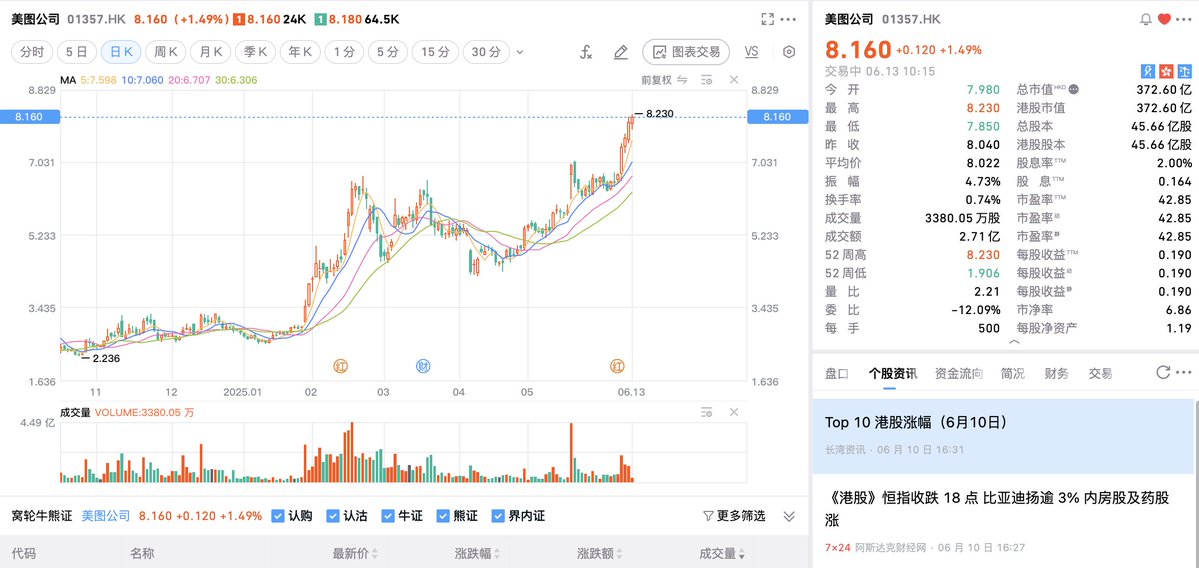1199x568 pixels.
Task: Click the 美图公司 link in warrants bar
Action: (x=106, y=516)
